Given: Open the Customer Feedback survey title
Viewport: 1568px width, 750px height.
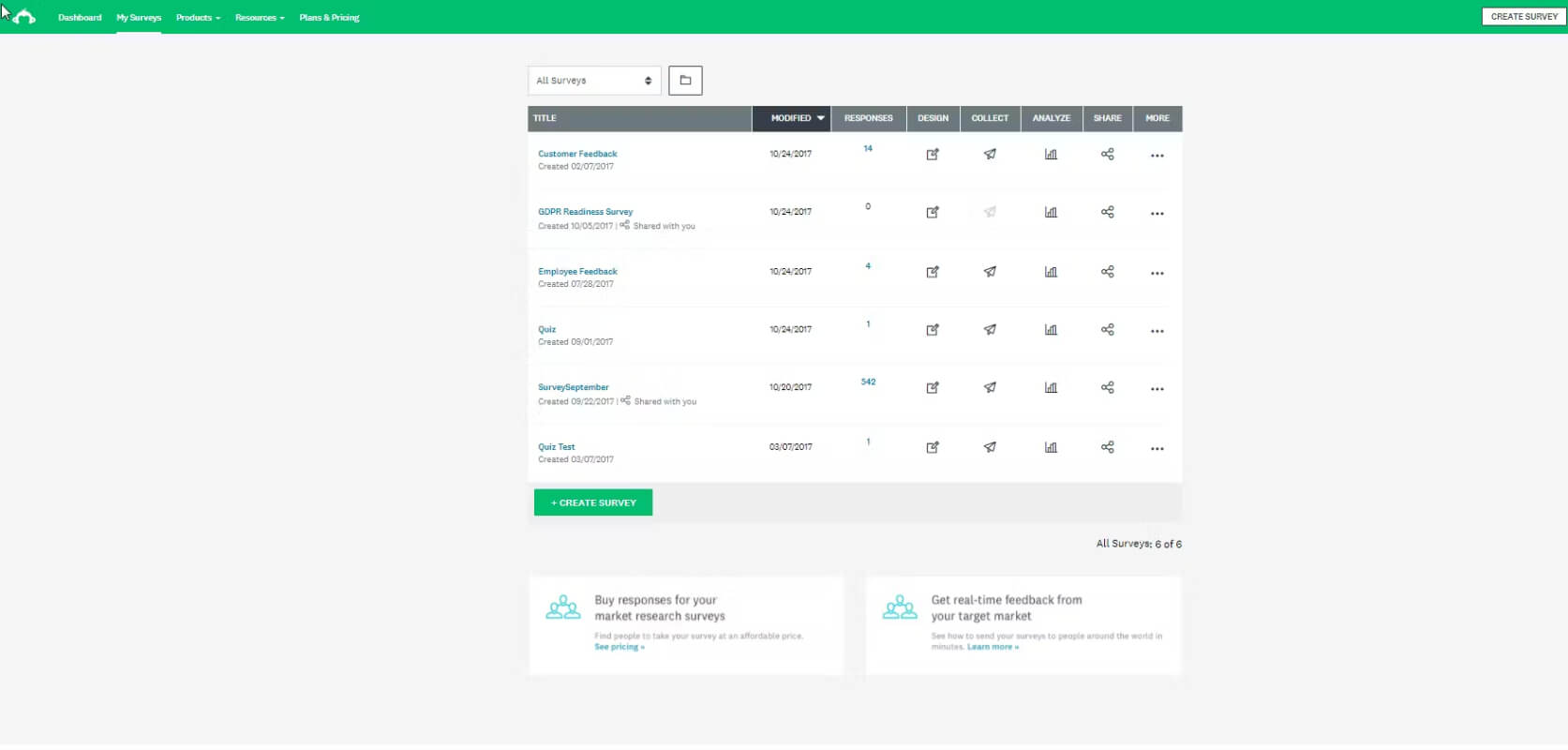Looking at the screenshot, I should click(577, 154).
